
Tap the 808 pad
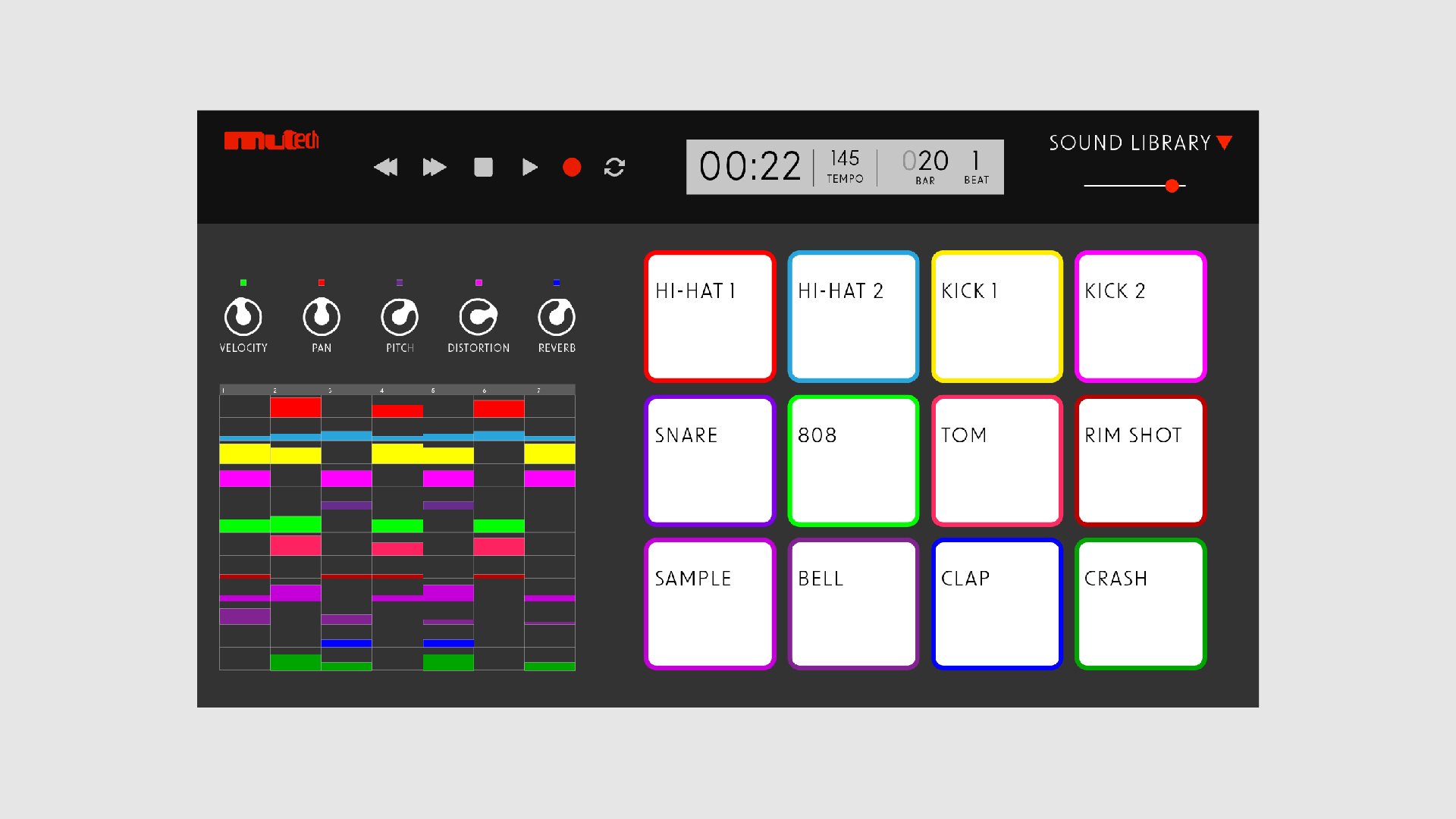853,460
